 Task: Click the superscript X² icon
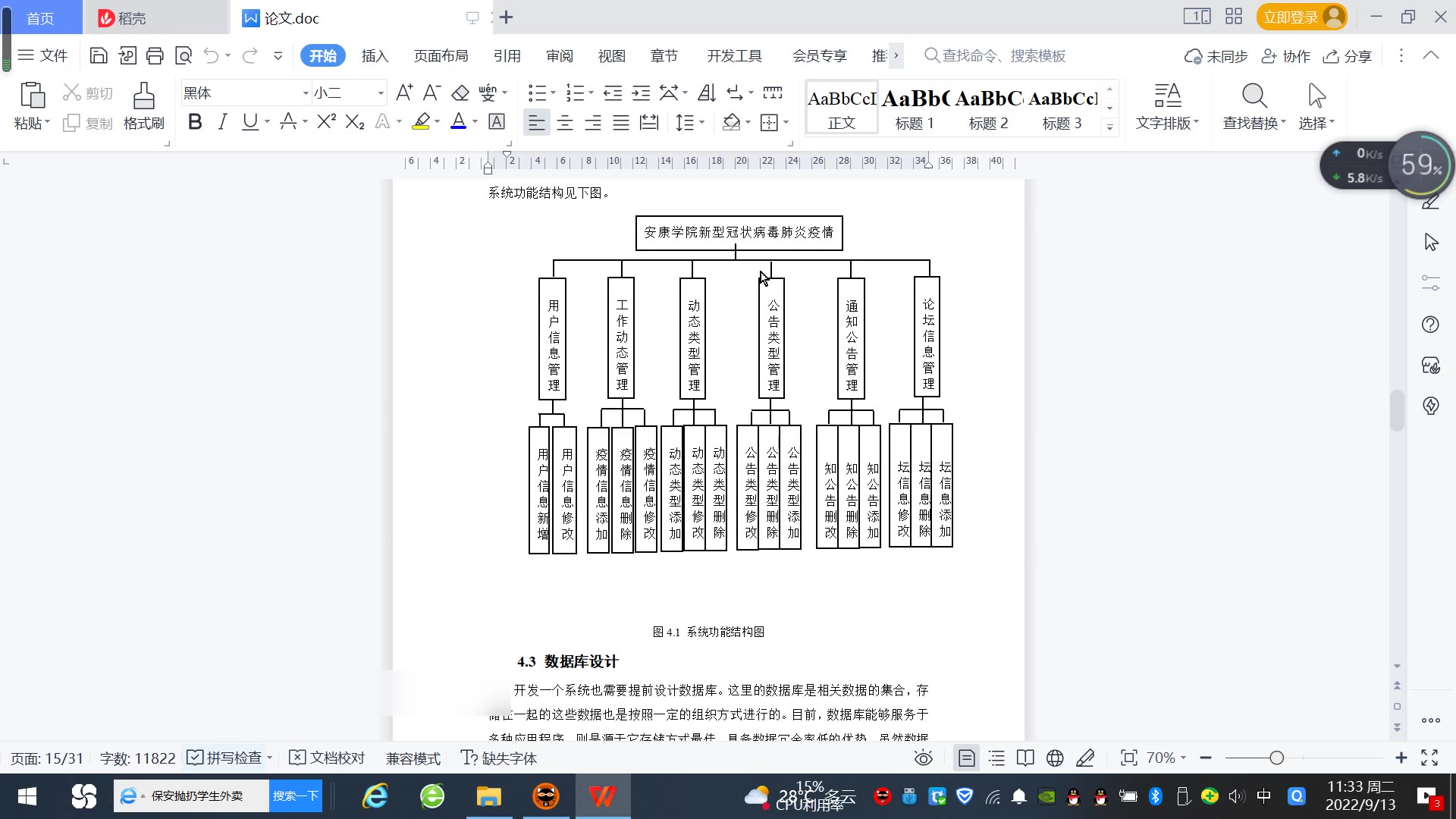(x=326, y=122)
